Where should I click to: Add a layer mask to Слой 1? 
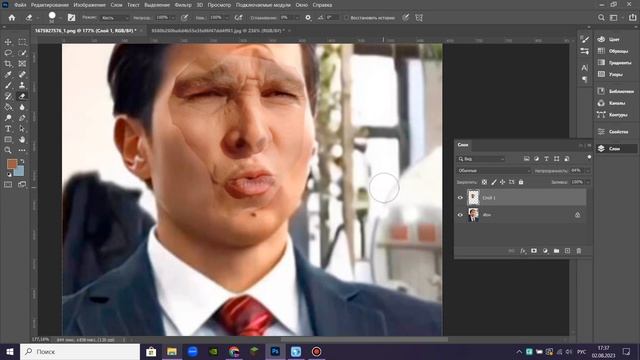534,251
